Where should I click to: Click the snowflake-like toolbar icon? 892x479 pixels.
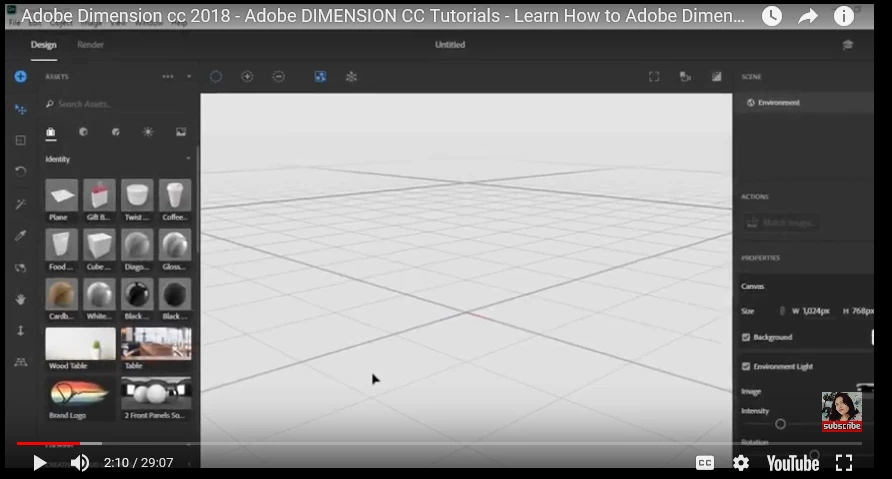point(352,76)
